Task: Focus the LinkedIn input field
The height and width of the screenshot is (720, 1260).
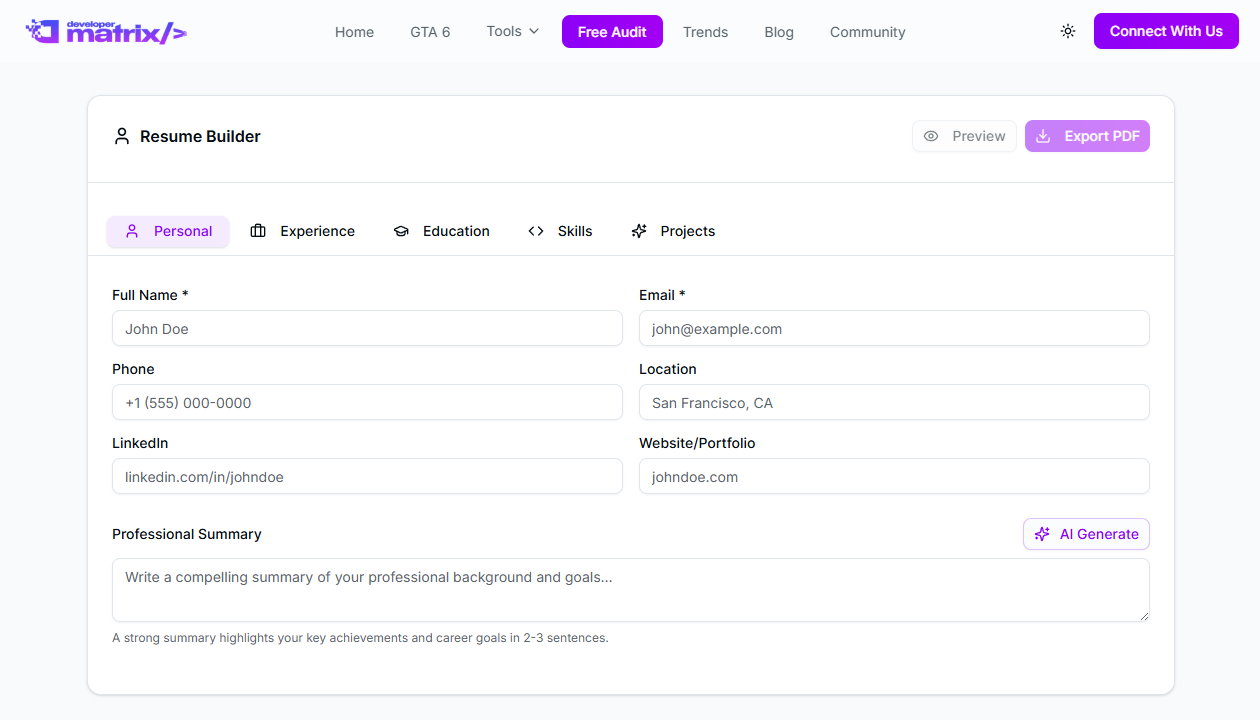Action: point(367,476)
